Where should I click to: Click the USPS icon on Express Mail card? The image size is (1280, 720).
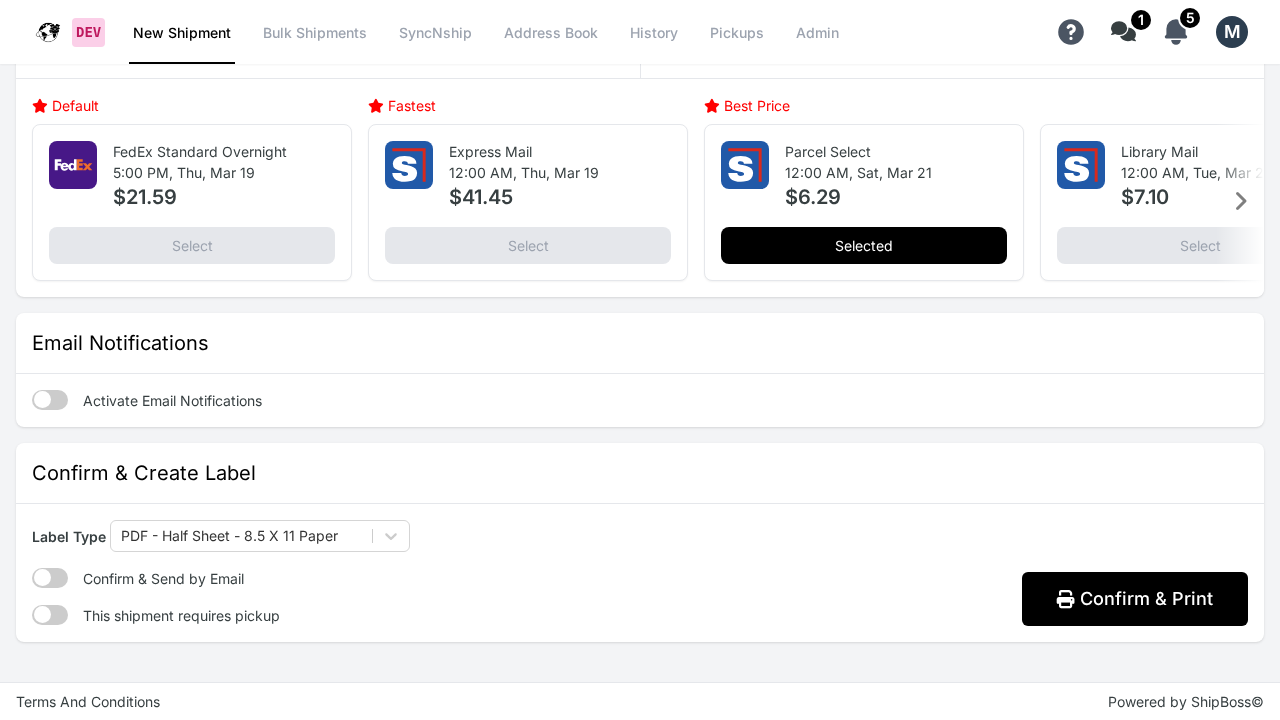pyautogui.click(x=408, y=164)
